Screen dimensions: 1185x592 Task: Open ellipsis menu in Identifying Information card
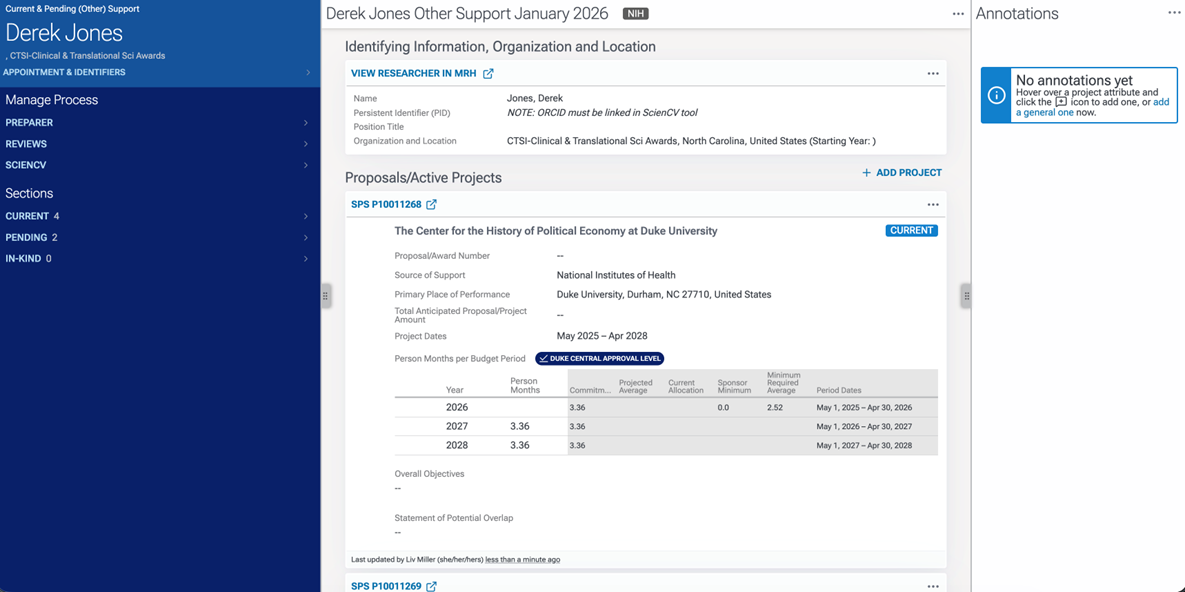pos(933,74)
